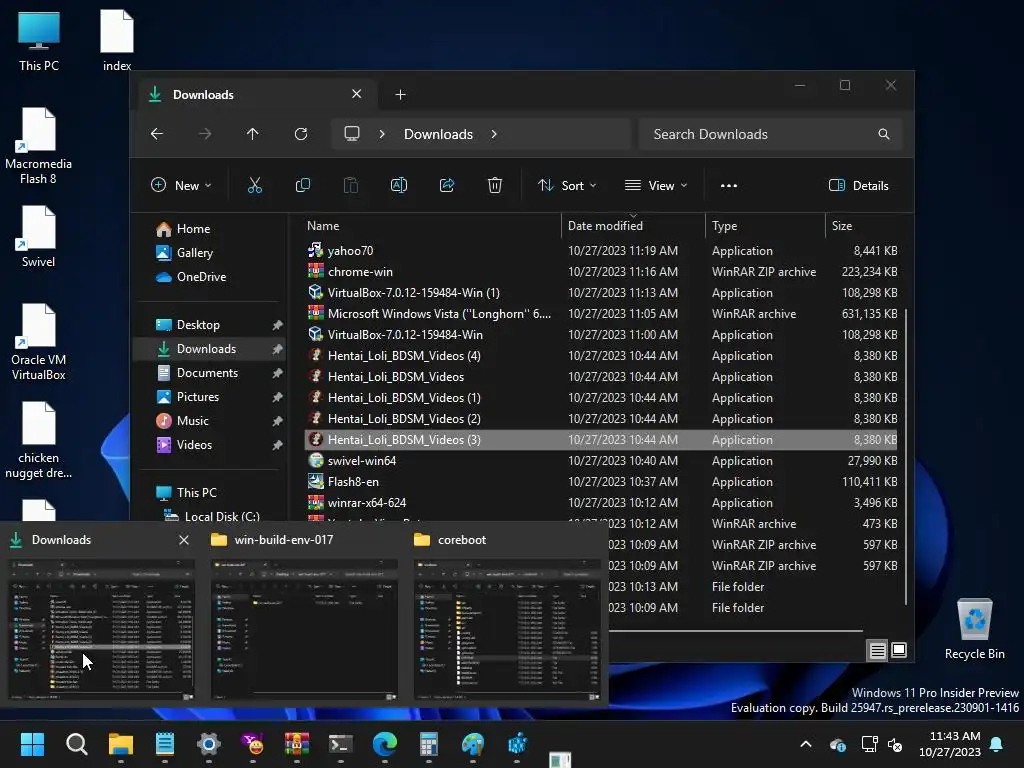Screen dimensions: 1024x768
Task: Refresh the Downloads folder view
Action: coord(301,134)
